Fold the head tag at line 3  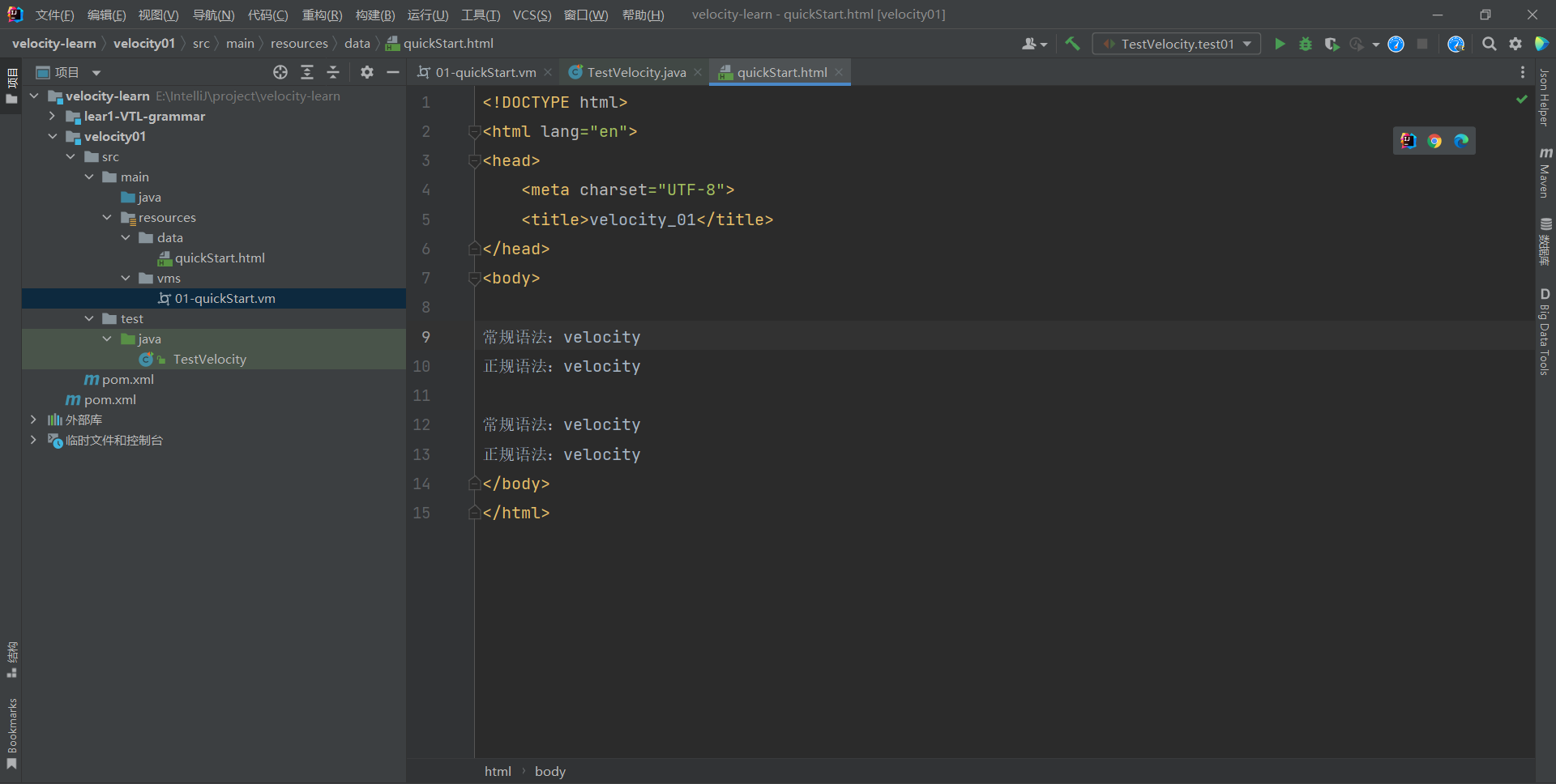[475, 161]
